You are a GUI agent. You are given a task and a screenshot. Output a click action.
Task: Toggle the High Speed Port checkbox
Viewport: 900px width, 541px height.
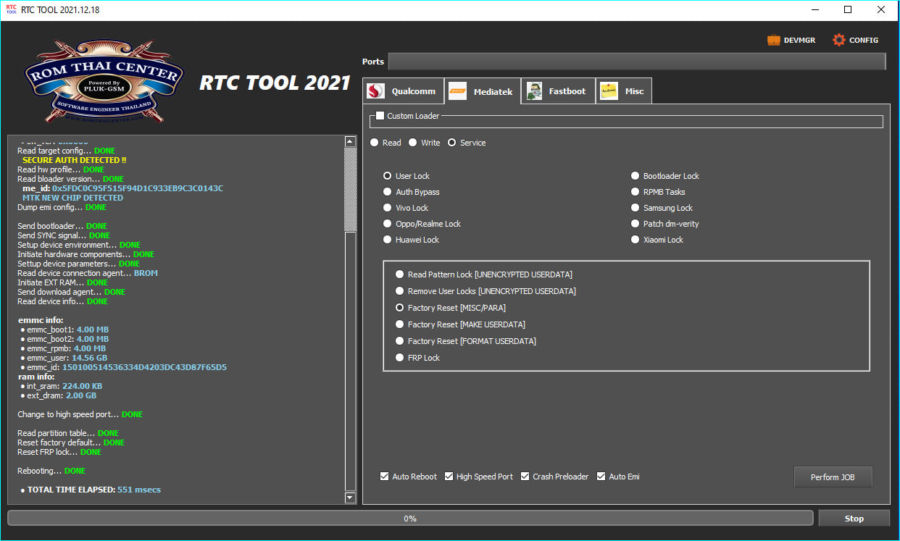pos(449,477)
